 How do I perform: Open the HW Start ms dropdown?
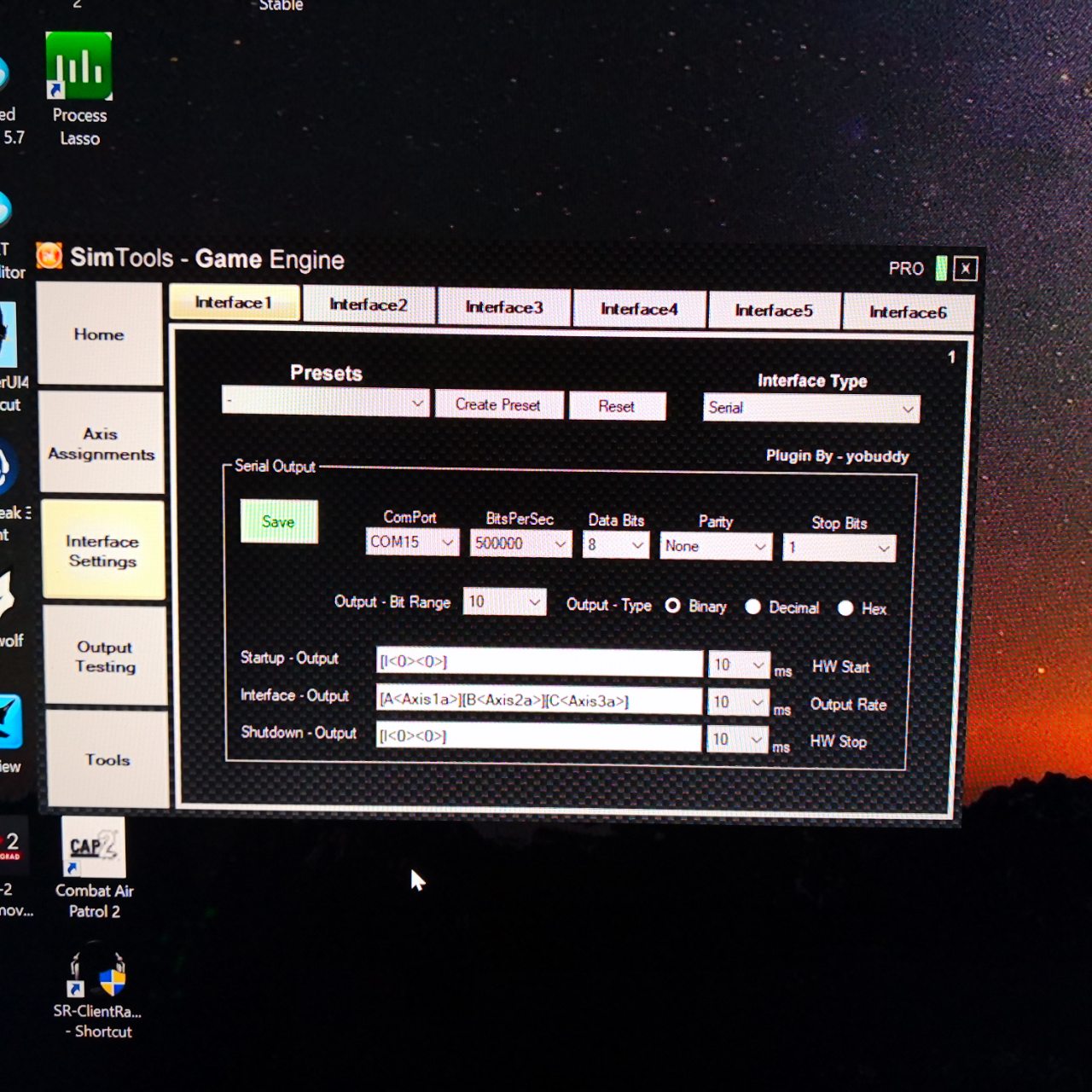click(x=739, y=665)
